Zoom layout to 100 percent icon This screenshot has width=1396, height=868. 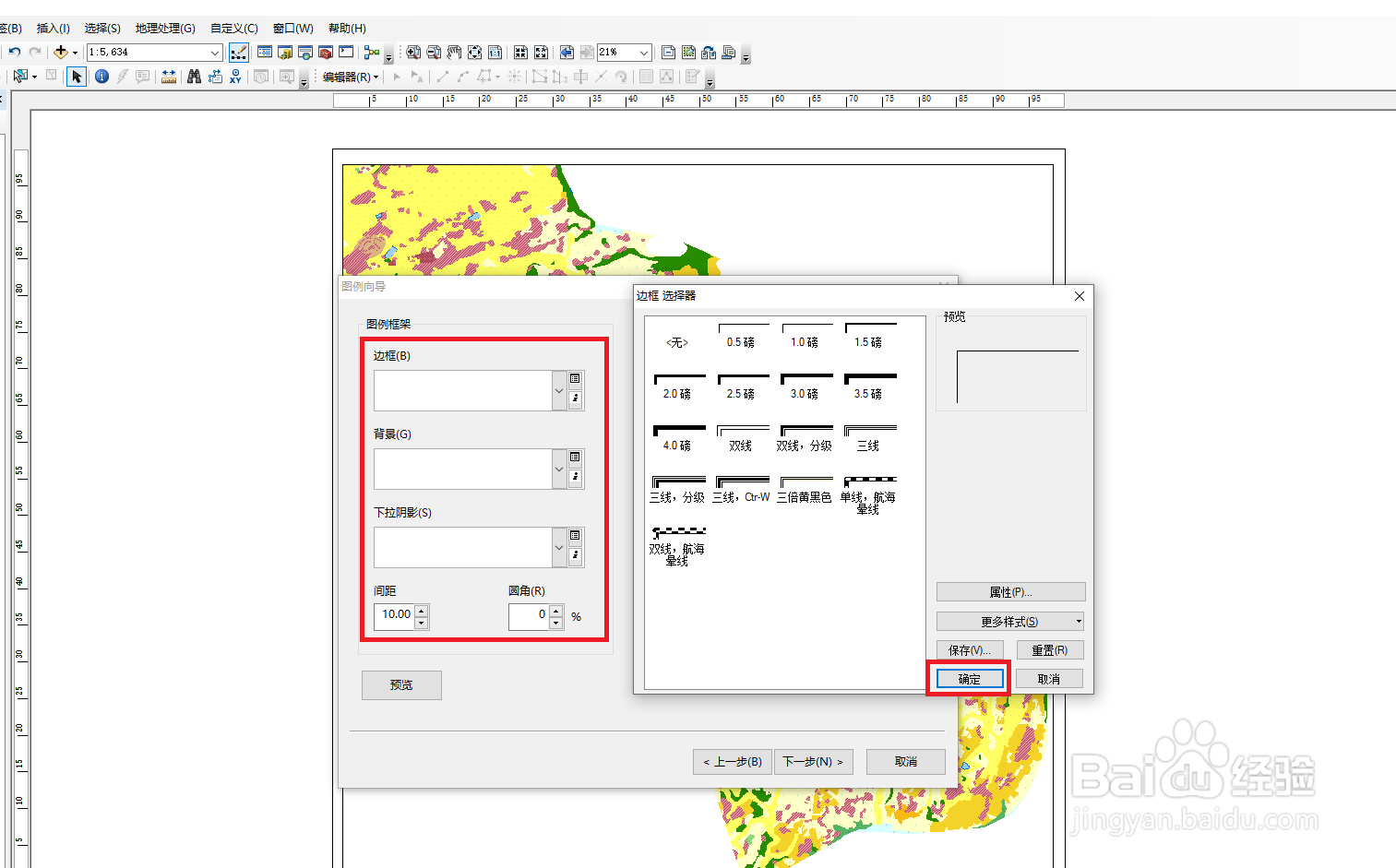pos(495,53)
